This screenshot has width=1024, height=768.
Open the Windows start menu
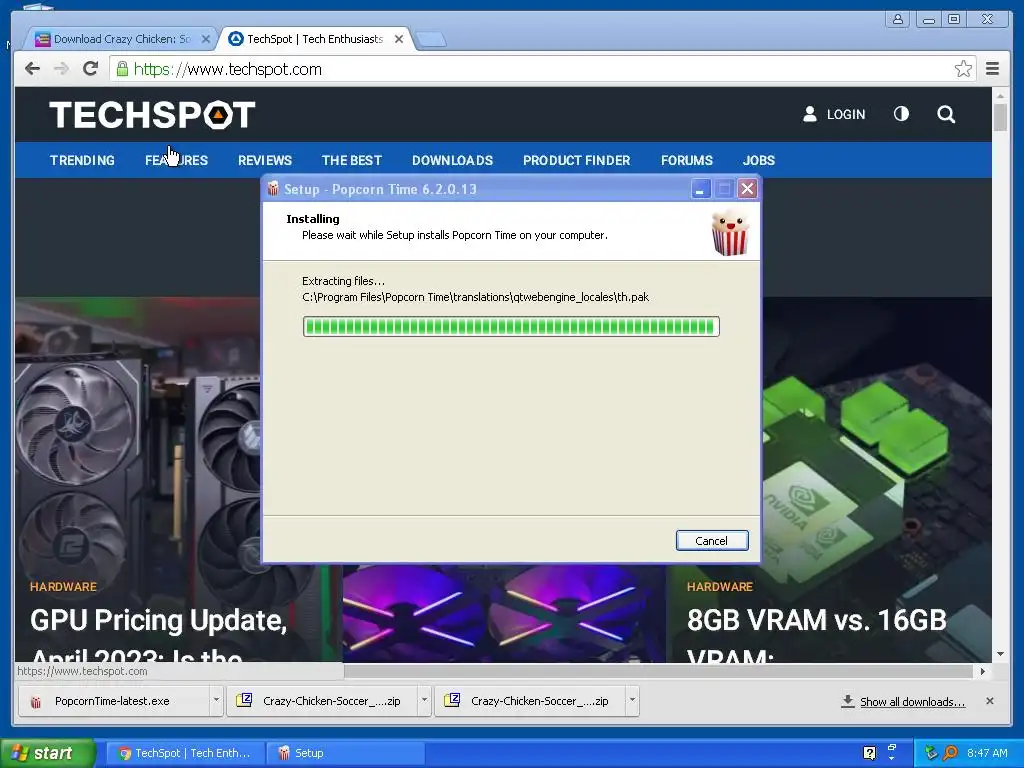(48, 753)
